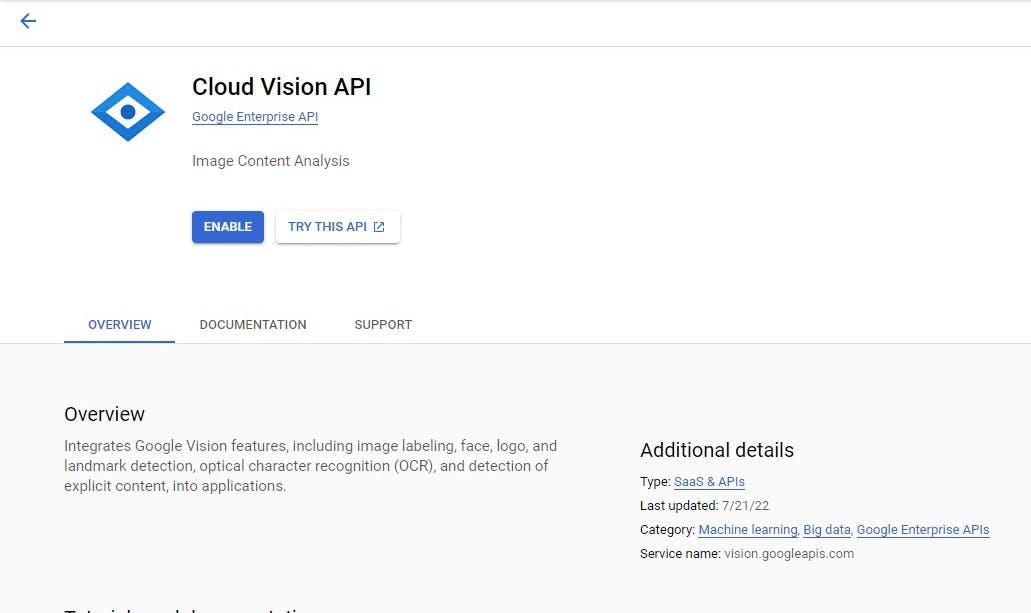Click the Overview section heading
Viewport: 1031px width, 613px height.
pos(104,414)
